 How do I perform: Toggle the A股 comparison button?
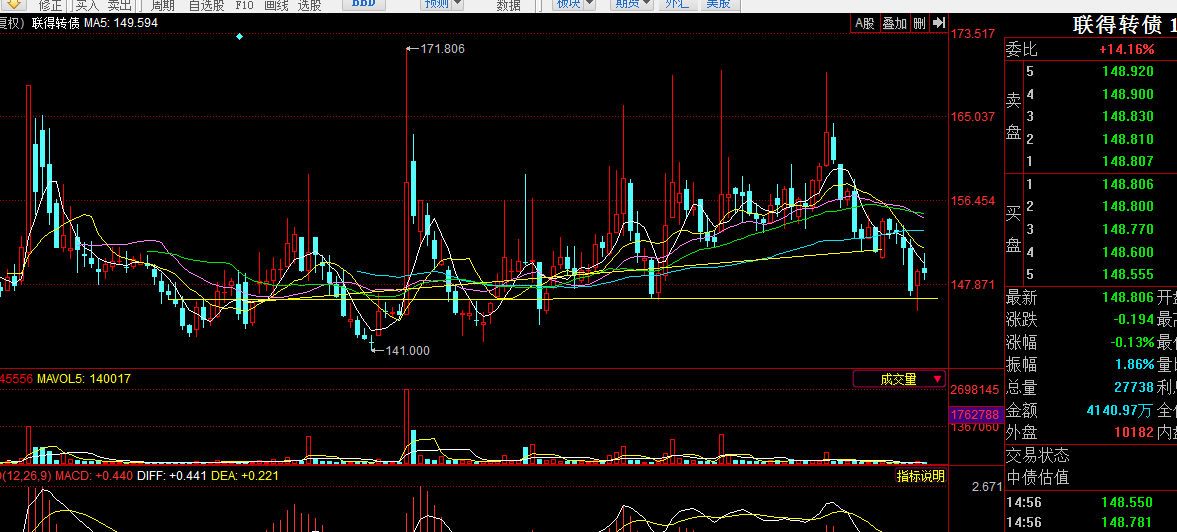tap(864, 23)
